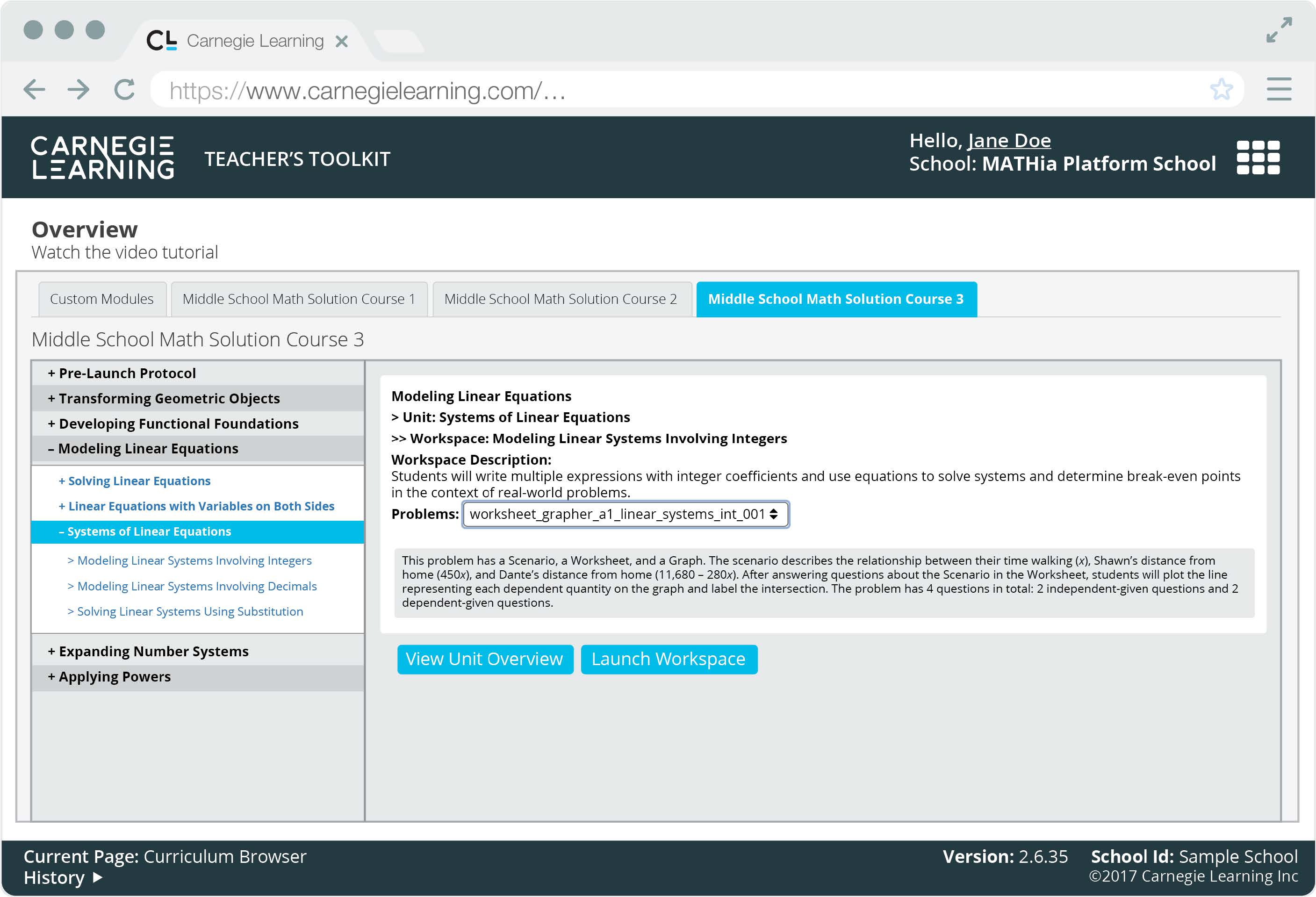Open Modeling Linear Systems Involving Integers workspace
Viewport: 1316px width, 897px height.
tap(190, 560)
